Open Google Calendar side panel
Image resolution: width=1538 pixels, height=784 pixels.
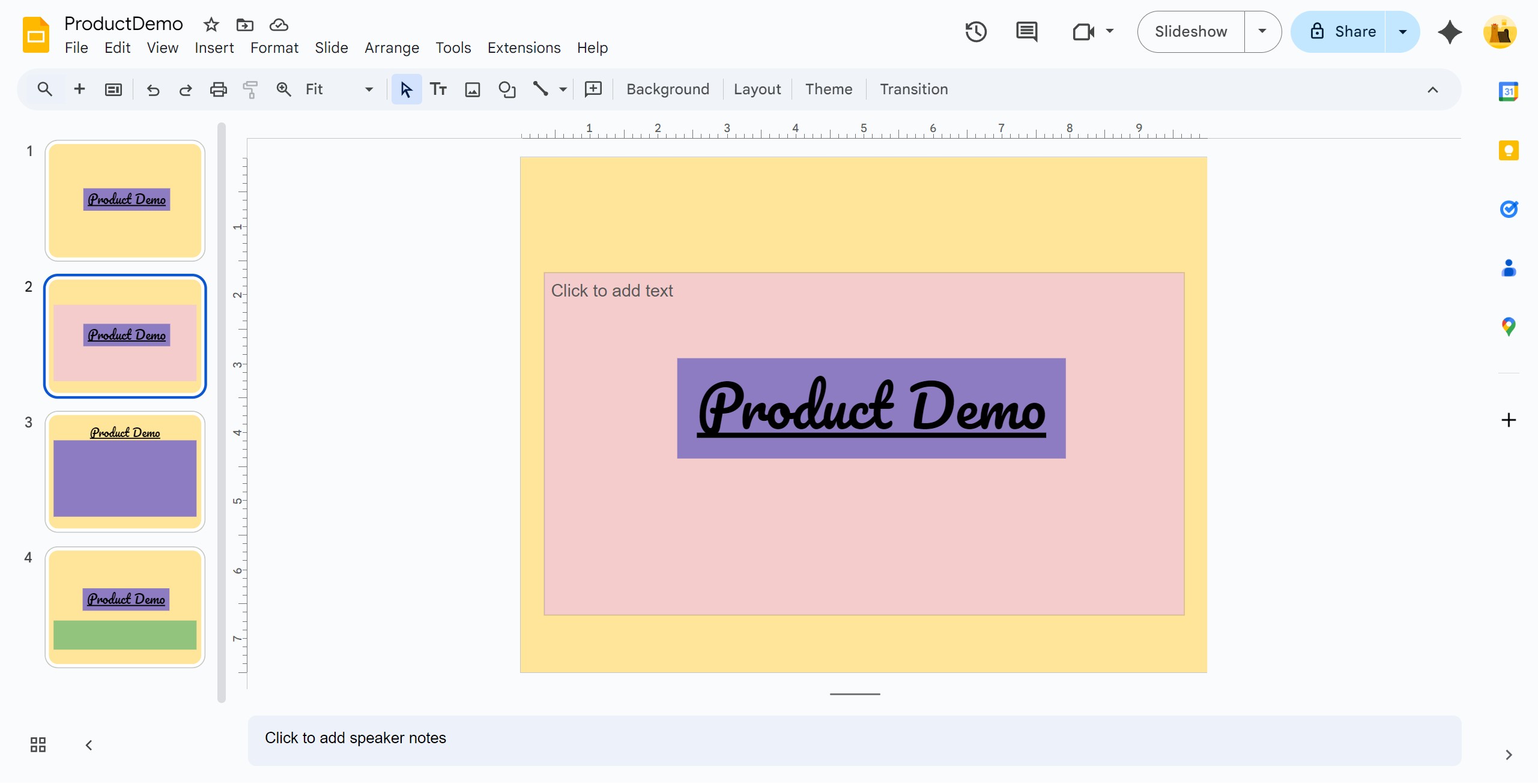click(x=1509, y=91)
